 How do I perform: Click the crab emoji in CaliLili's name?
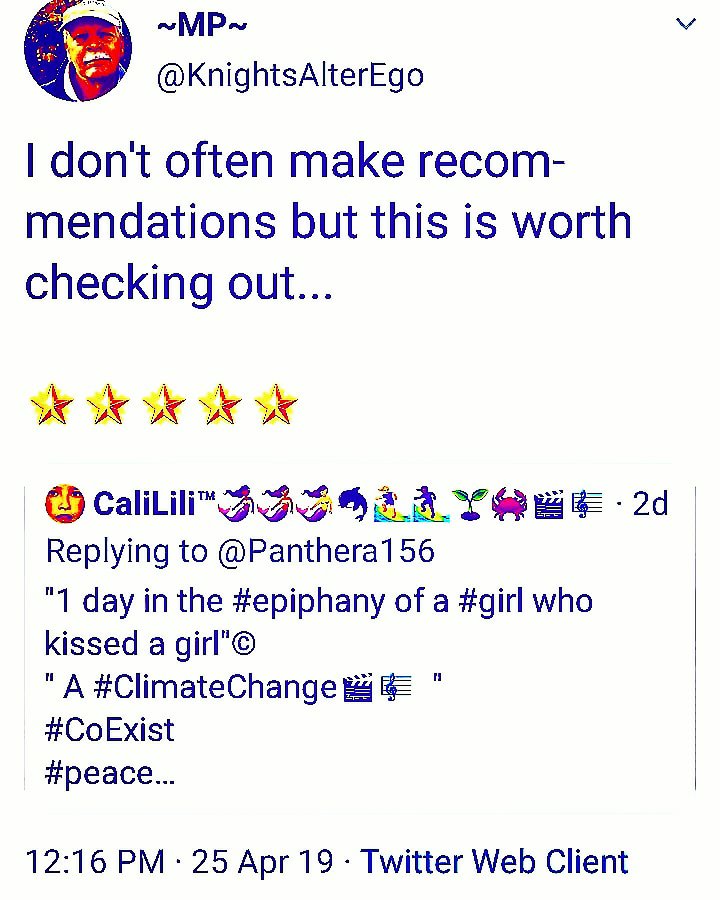(510, 503)
